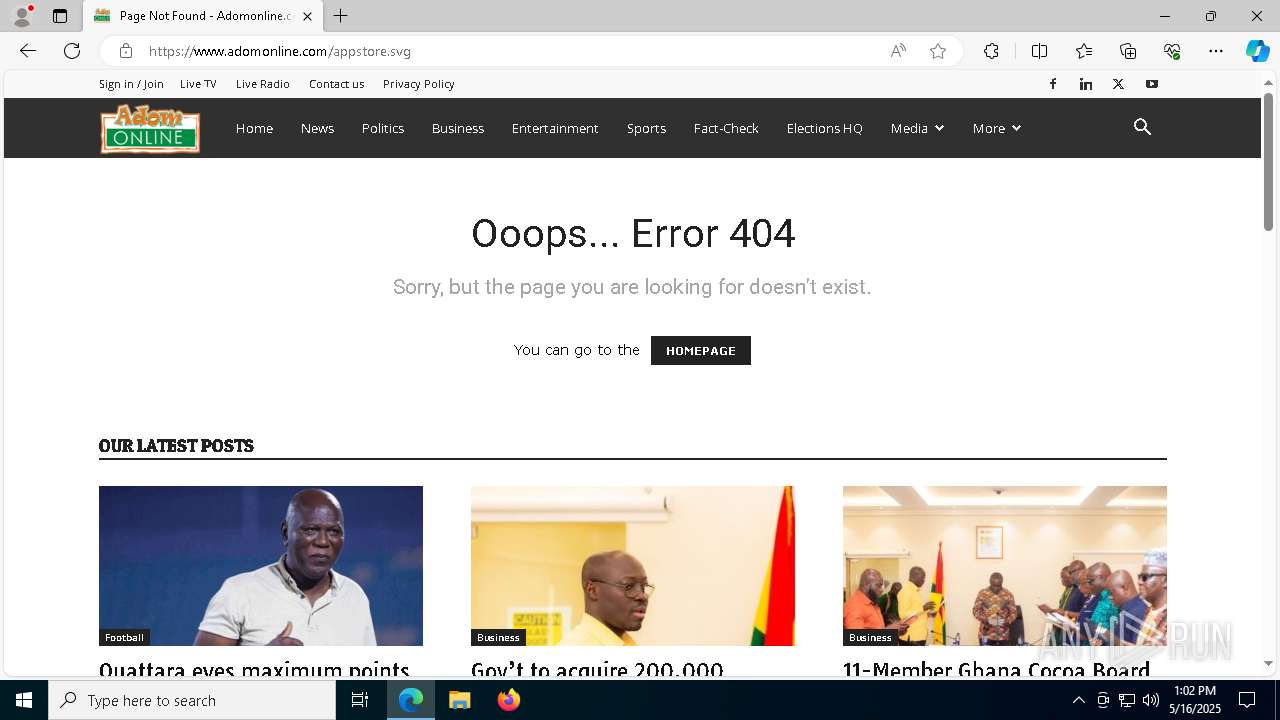Open the Copilot sidebar icon
1280x720 pixels.
(x=1257, y=51)
